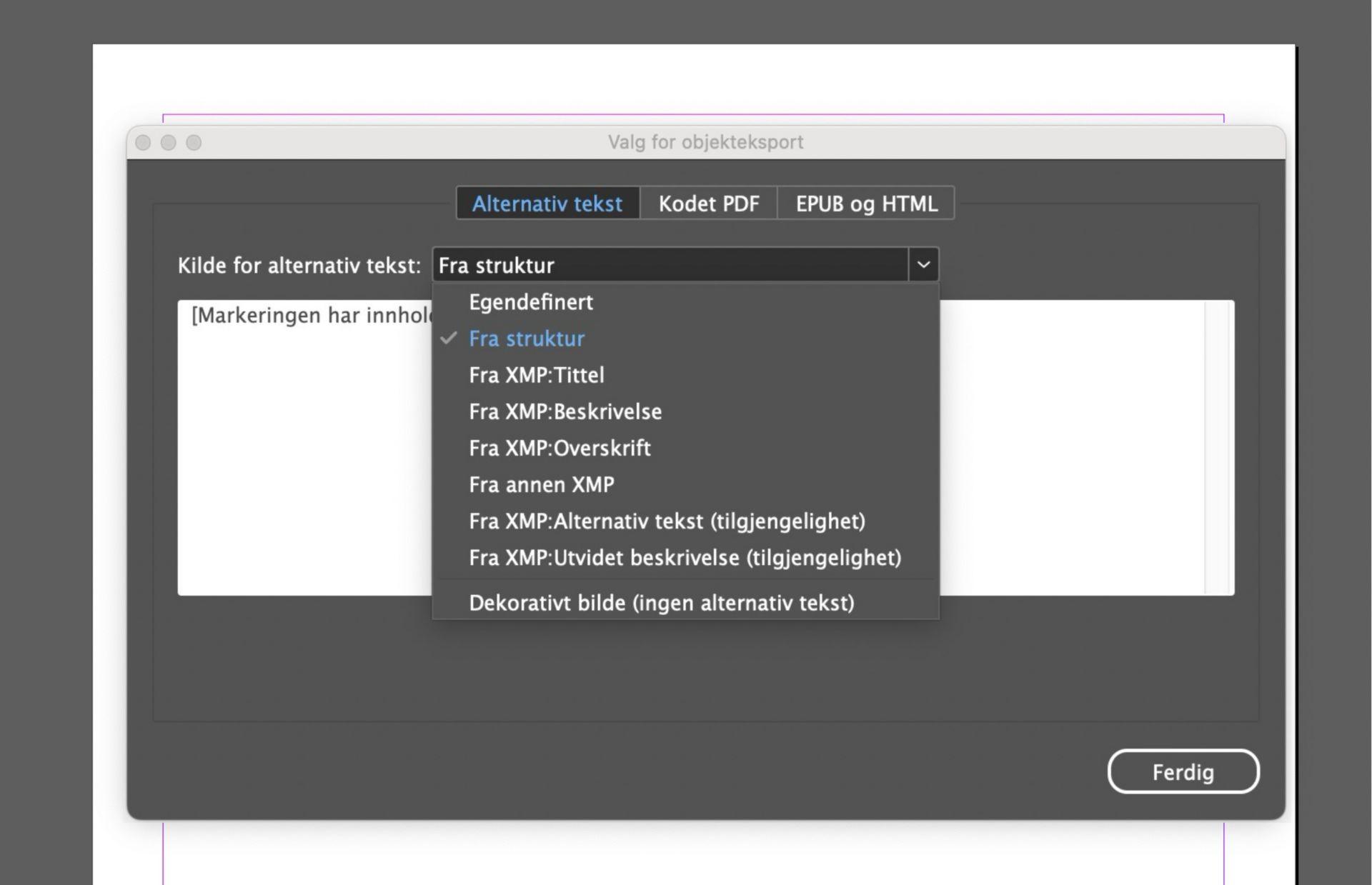Choose Fra XMP:Tittel as source

click(x=536, y=375)
